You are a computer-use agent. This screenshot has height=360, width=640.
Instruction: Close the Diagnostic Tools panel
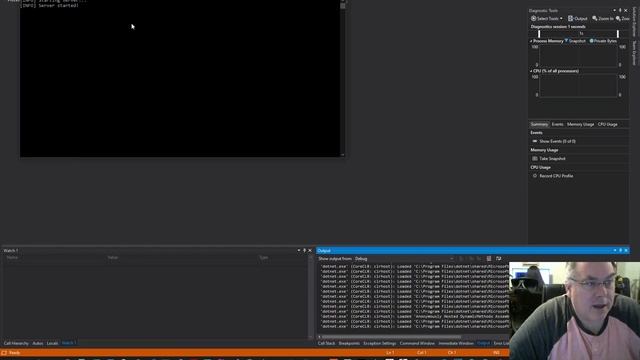tap(626, 11)
